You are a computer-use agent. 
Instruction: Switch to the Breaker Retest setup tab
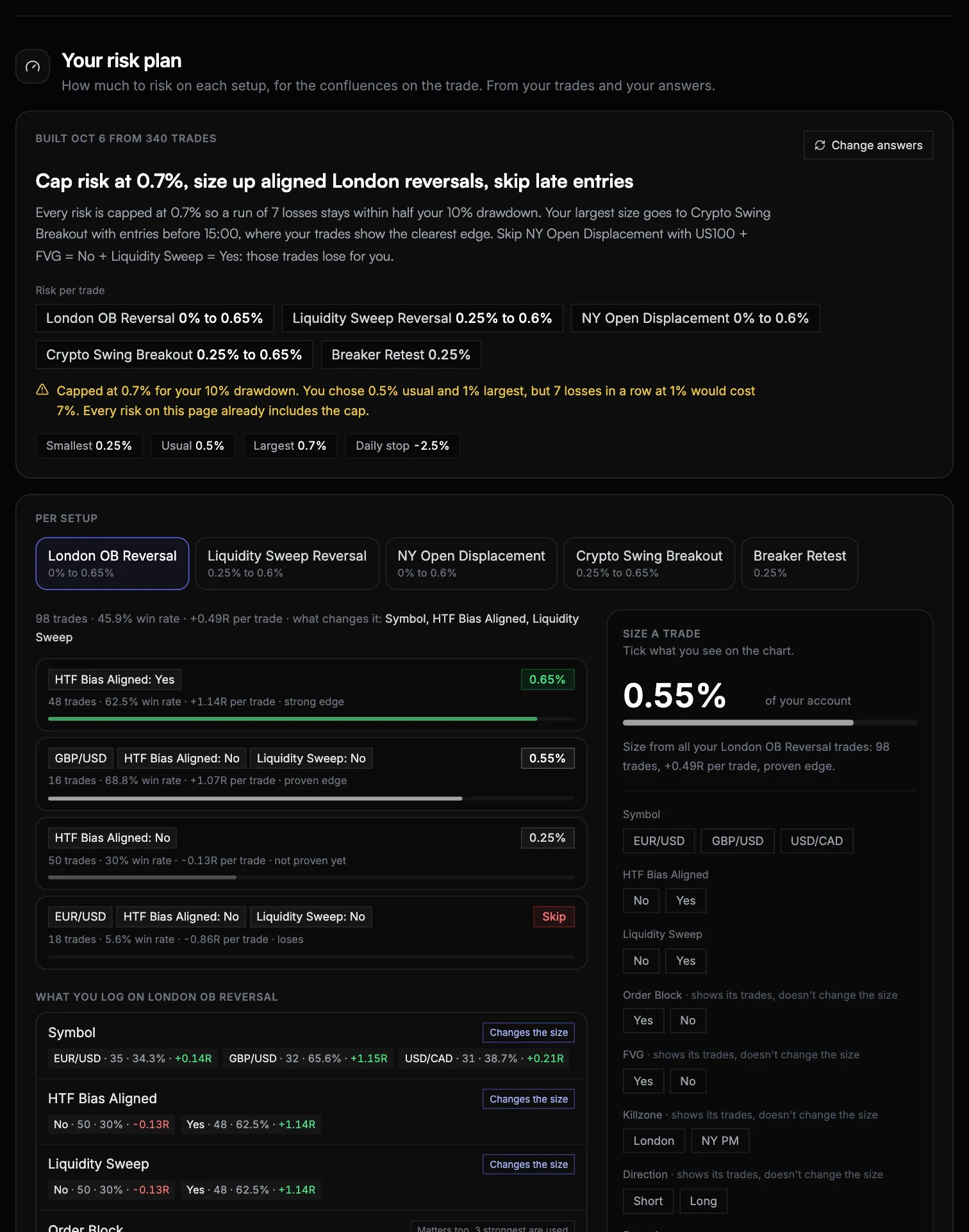point(800,563)
